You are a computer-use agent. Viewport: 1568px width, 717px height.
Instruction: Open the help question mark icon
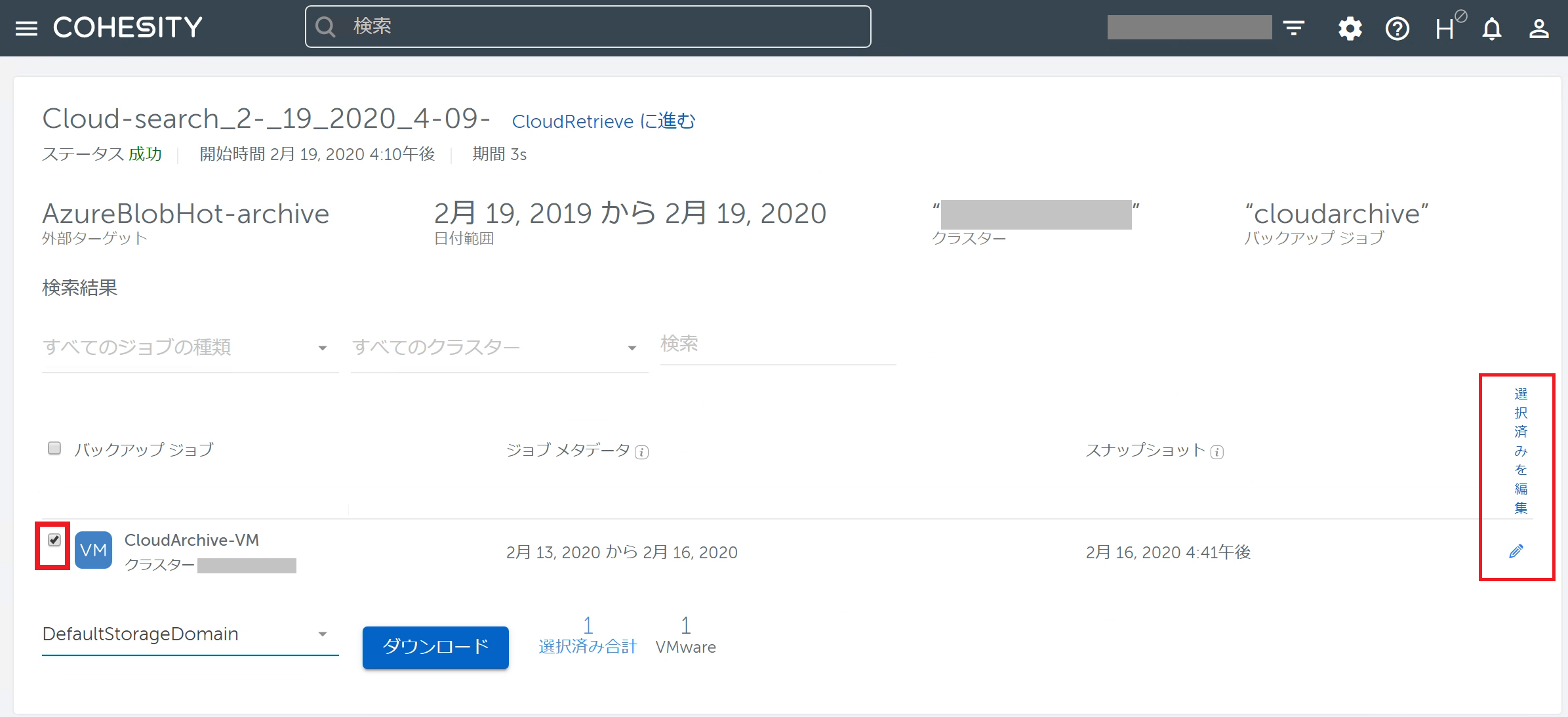click(x=1397, y=28)
